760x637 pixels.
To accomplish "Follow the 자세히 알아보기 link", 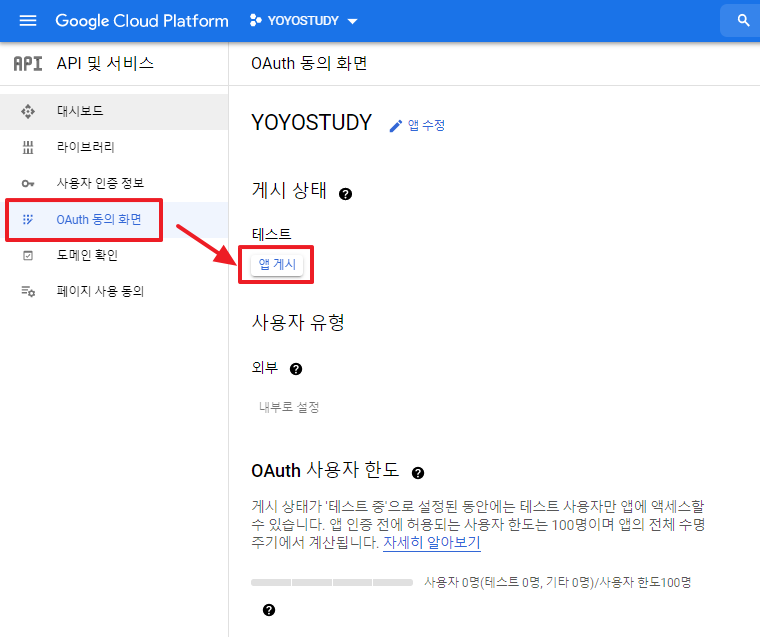I will [x=431, y=542].
